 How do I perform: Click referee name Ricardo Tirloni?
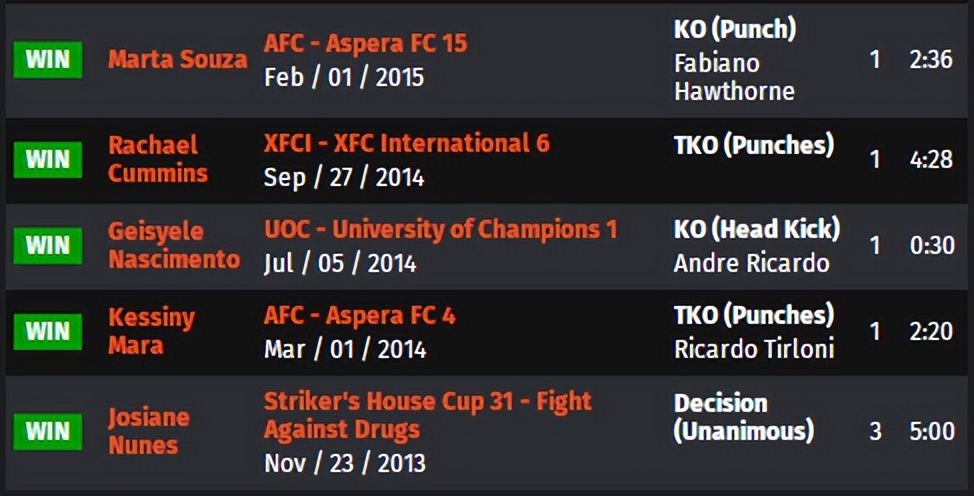click(754, 350)
